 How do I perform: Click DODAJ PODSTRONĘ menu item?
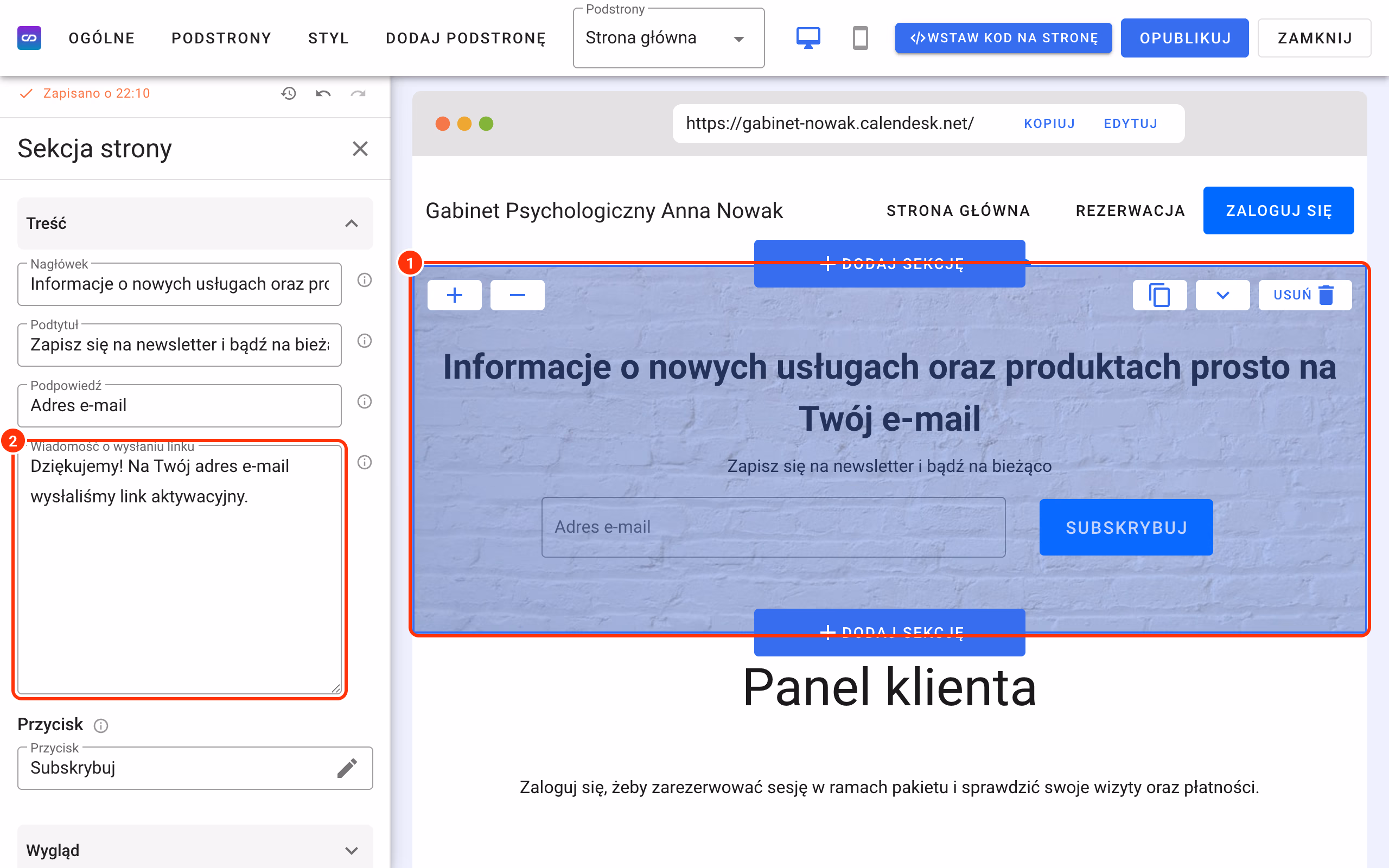466,39
